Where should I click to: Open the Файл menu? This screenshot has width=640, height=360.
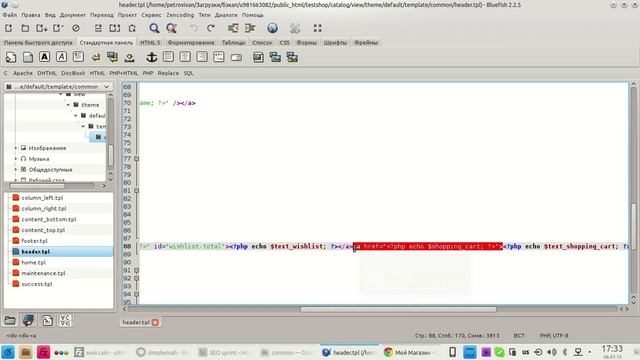pyautogui.click(x=10, y=15)
